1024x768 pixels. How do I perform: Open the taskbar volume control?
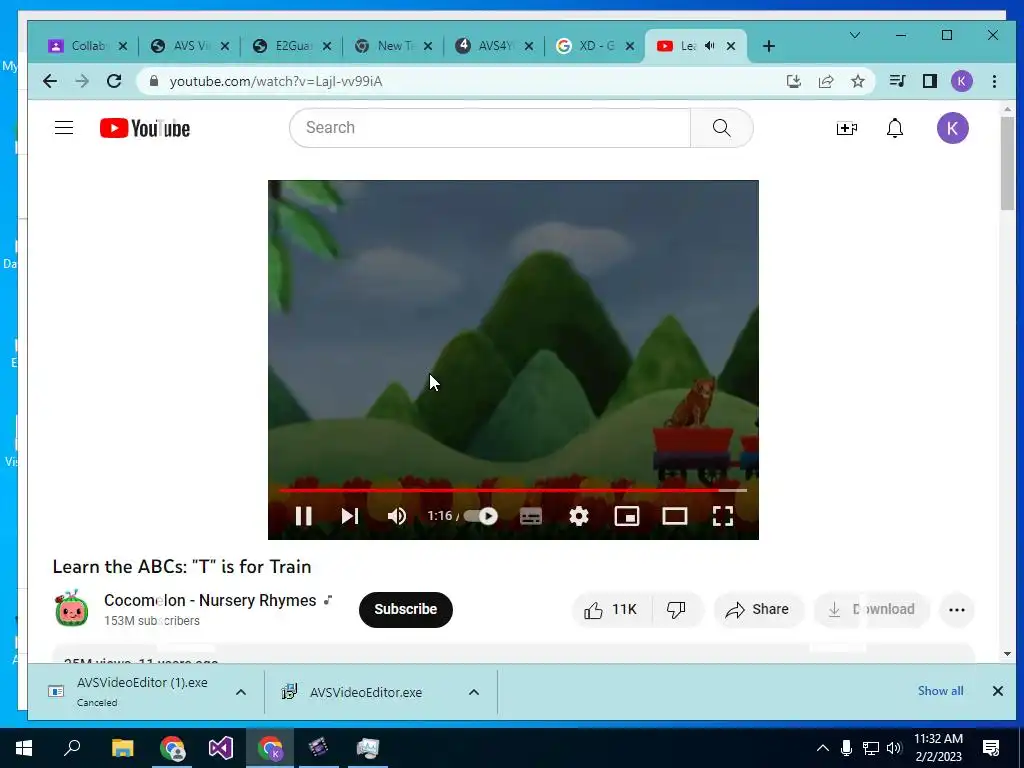(x=894, y=748)
